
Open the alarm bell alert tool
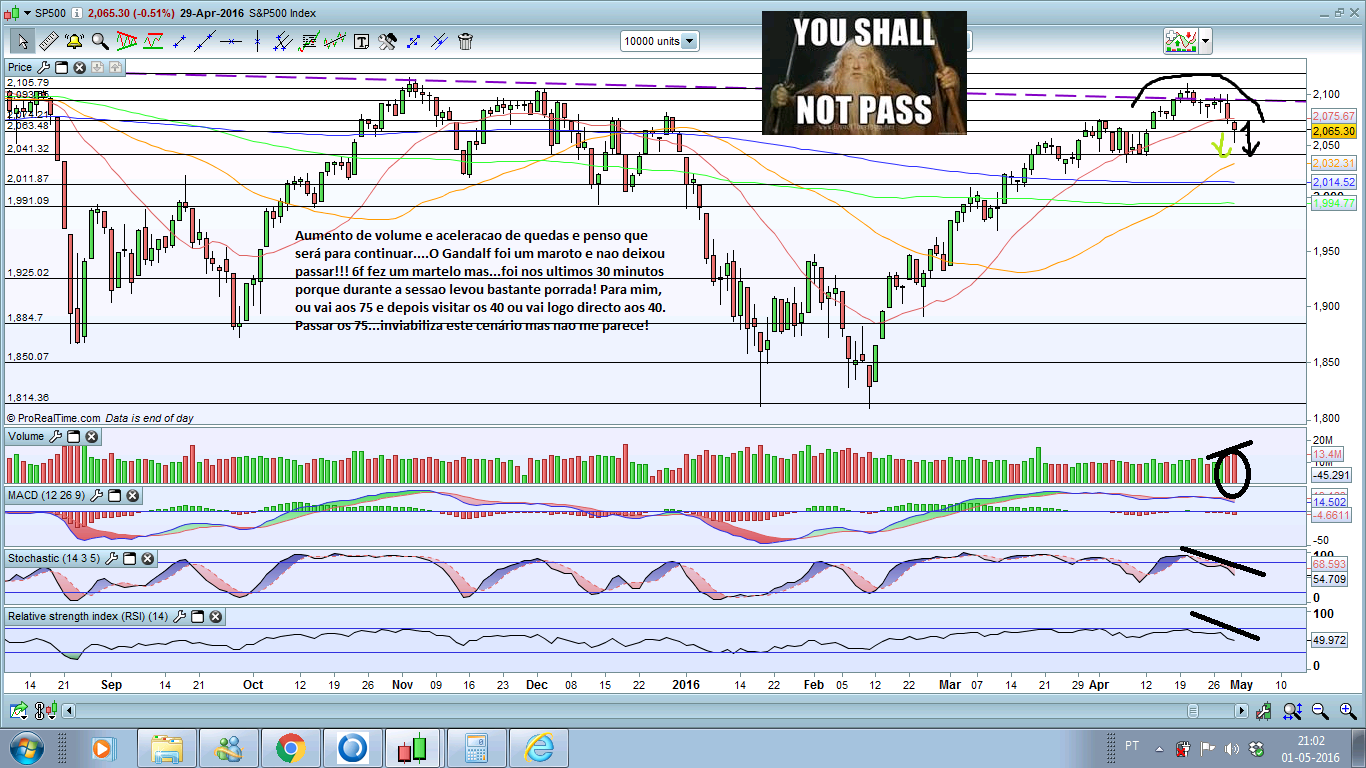[x=74, y=41]
